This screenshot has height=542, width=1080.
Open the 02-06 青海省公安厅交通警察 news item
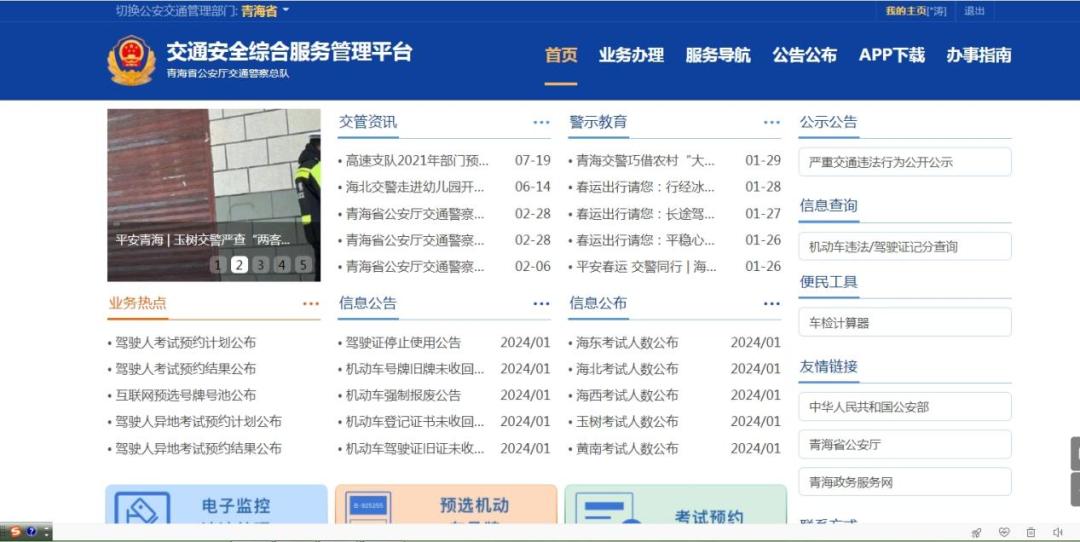(x=415, y=267)
